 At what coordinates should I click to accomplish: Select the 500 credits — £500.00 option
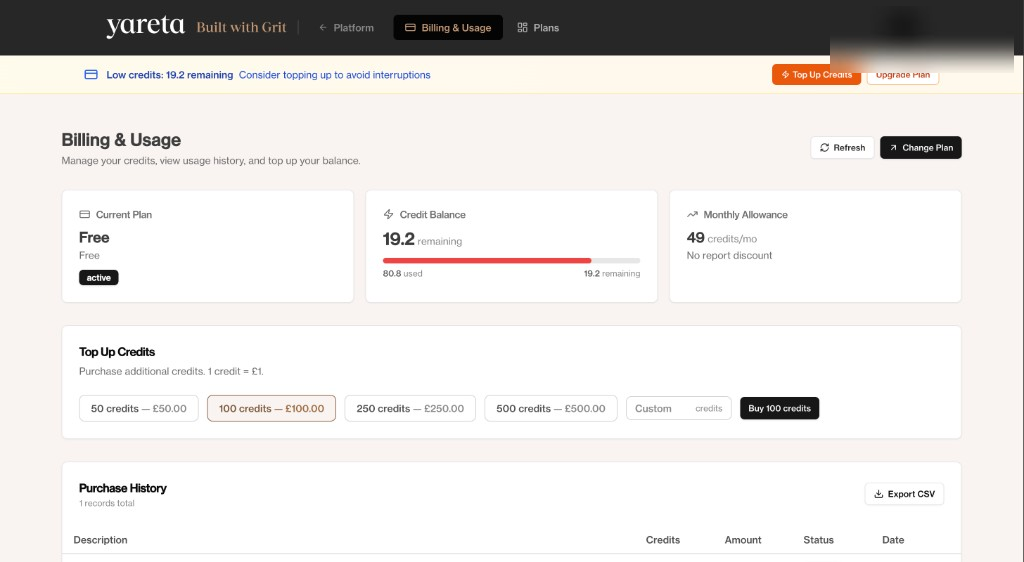pos(551,409)
